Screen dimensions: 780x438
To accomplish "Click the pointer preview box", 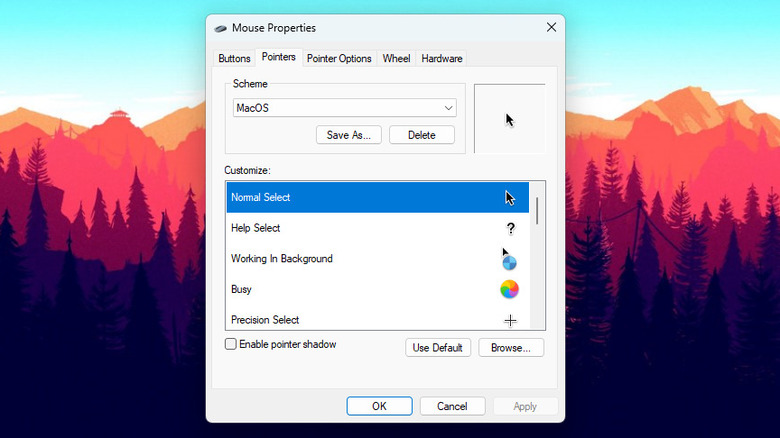I will (x=509, y=118).
